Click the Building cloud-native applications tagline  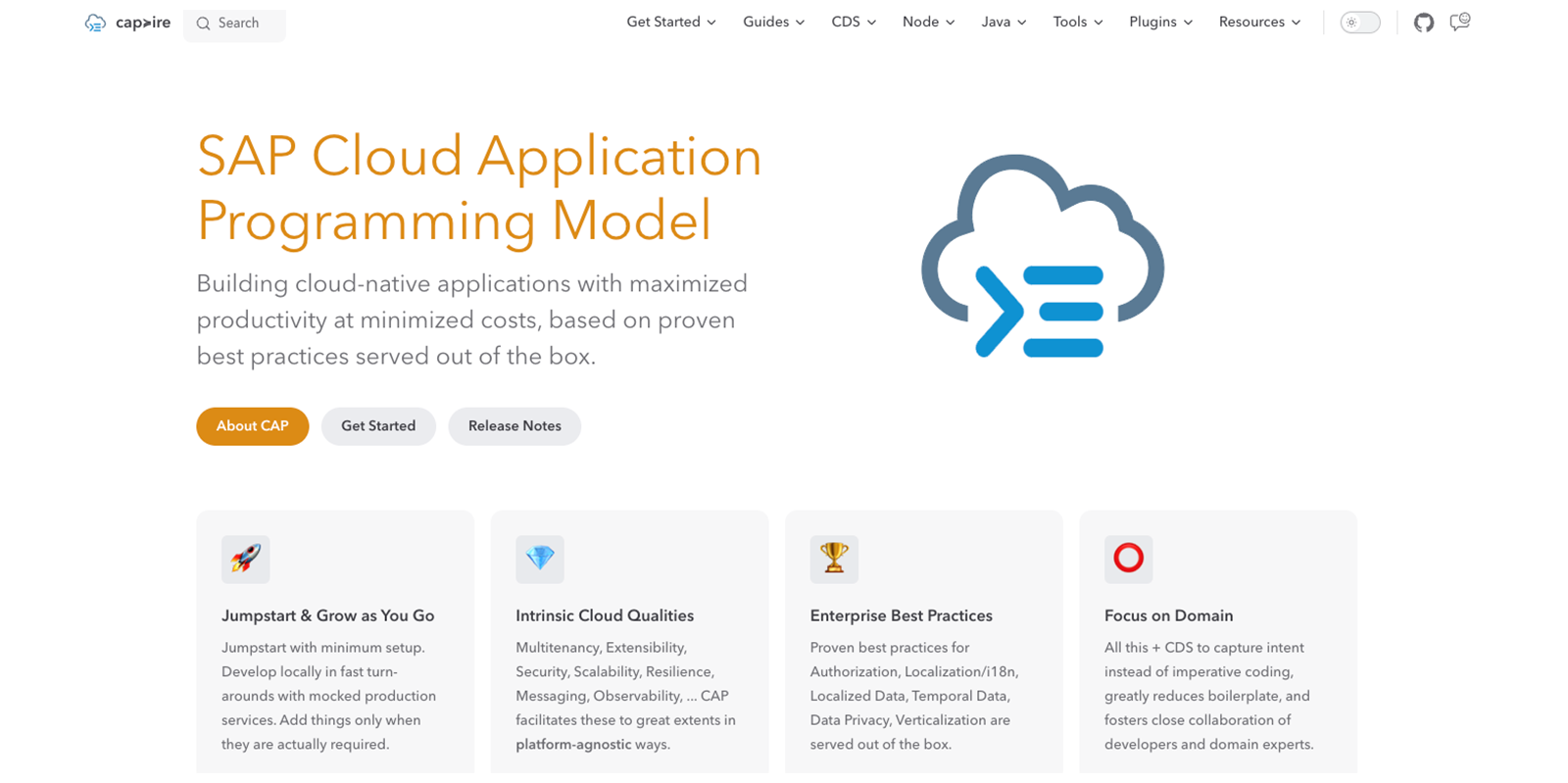point(472,320)
